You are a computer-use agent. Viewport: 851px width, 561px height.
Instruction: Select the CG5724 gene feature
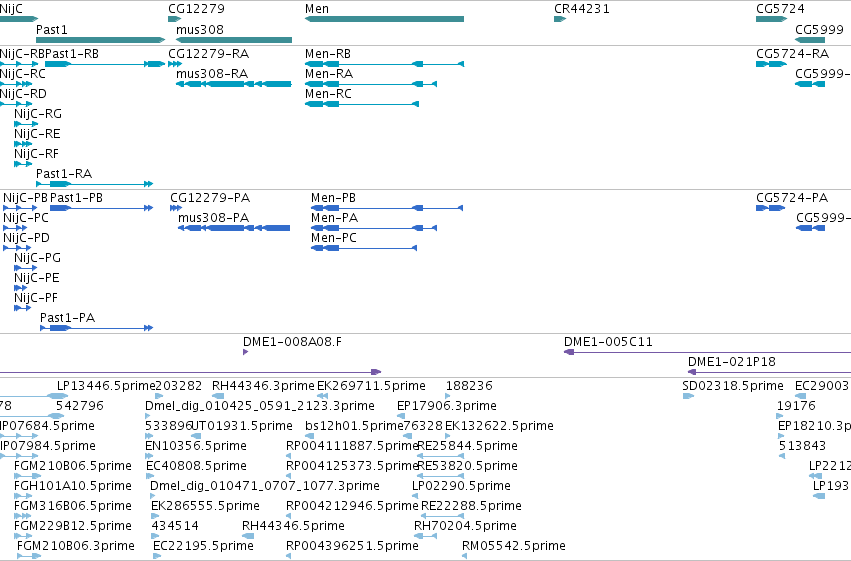771,19
